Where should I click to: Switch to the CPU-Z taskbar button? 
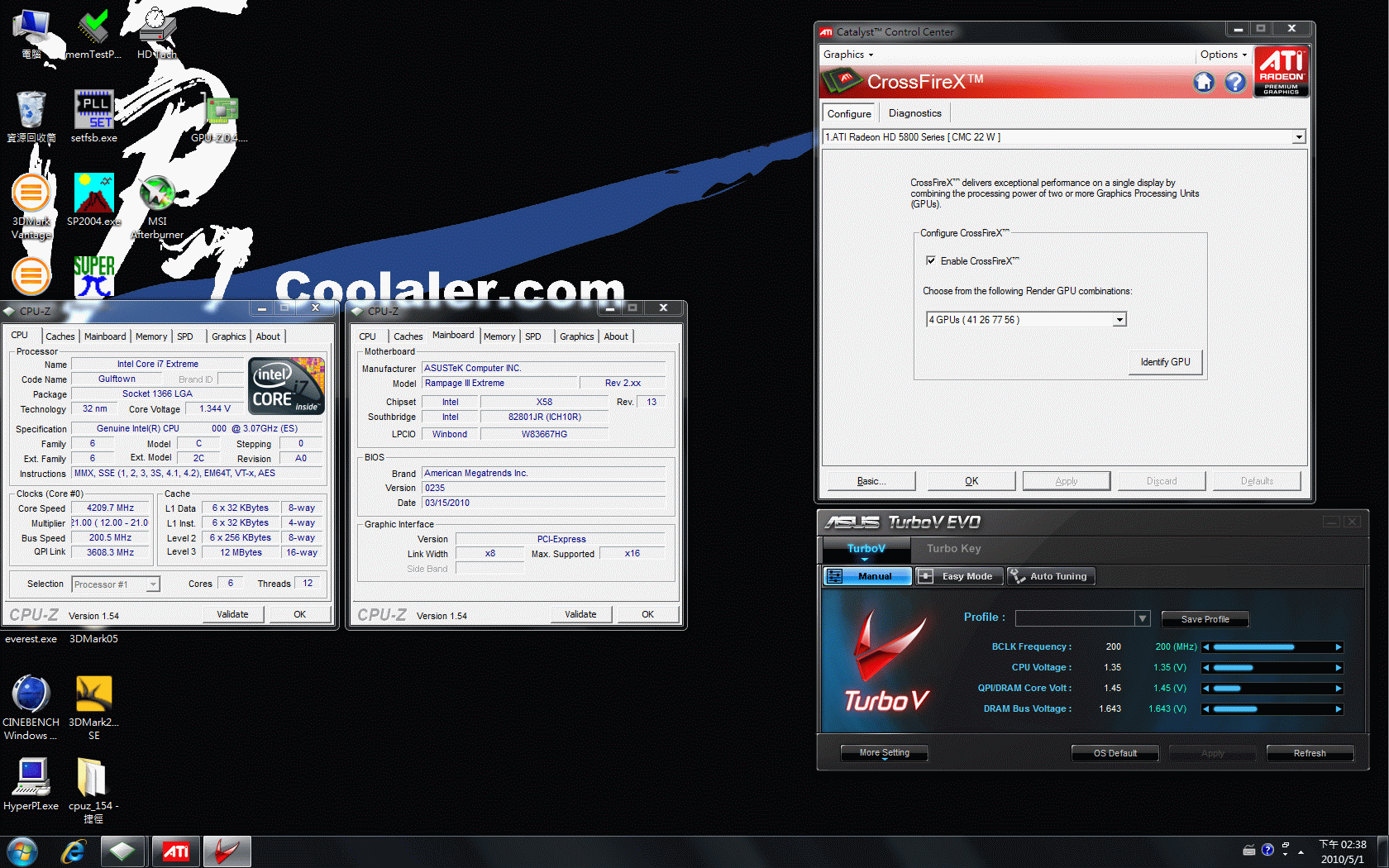pos(122,851)
